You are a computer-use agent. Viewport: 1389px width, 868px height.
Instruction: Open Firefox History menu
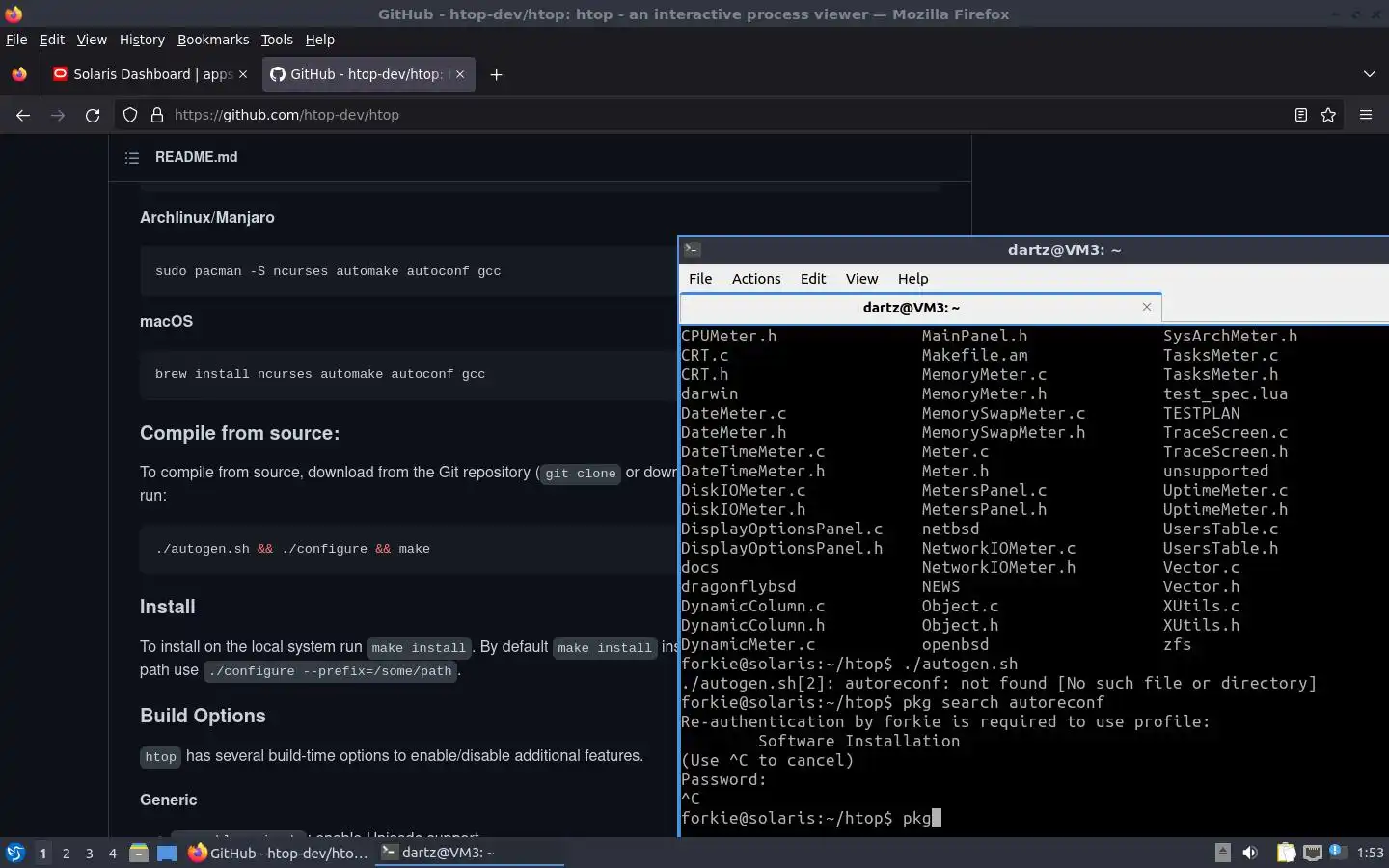click(142, 40)
